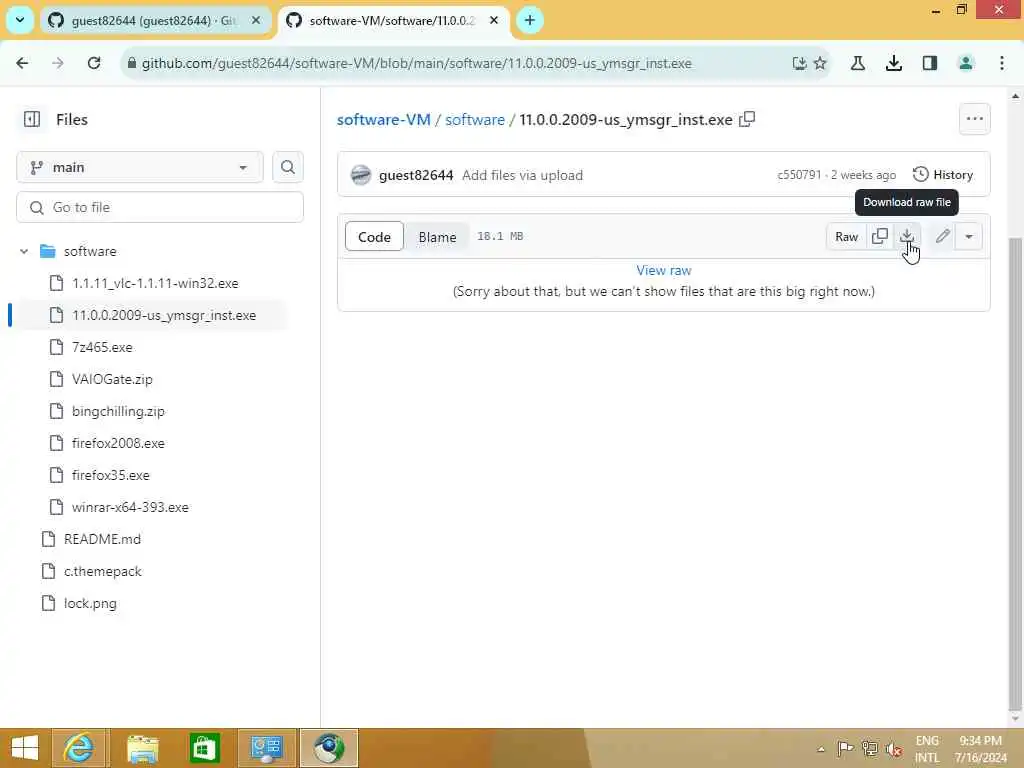This screenshot has height=768, width=1024.
Task: Open more edit options dropdown arrow
Action: pyautogui.click(x=969, y=236)
